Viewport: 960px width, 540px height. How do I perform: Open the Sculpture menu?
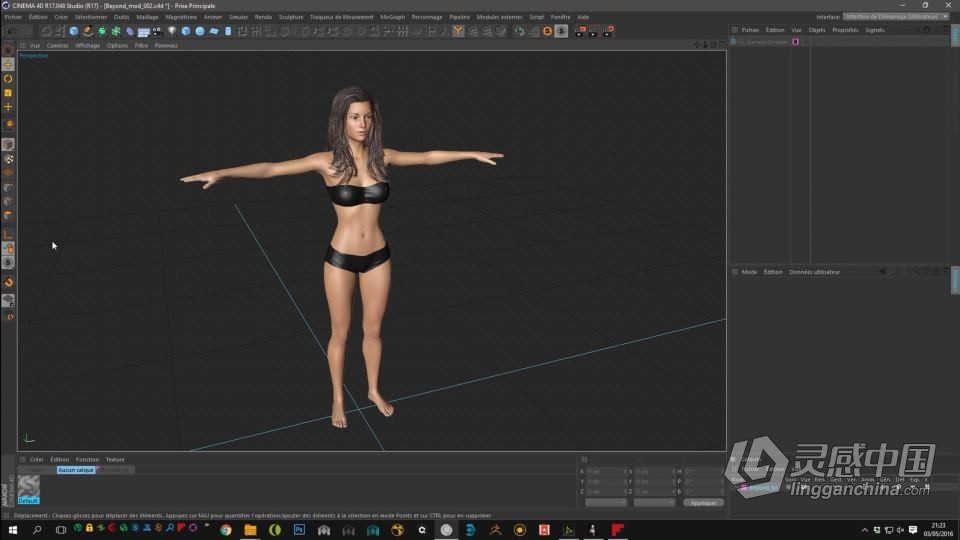(x=291, y=17)
